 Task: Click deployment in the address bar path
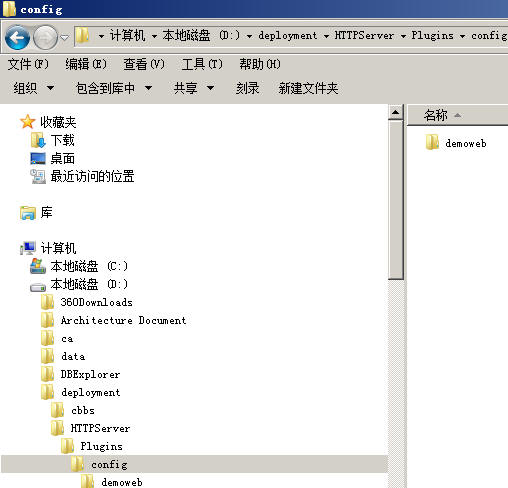(x=287, y=35)
